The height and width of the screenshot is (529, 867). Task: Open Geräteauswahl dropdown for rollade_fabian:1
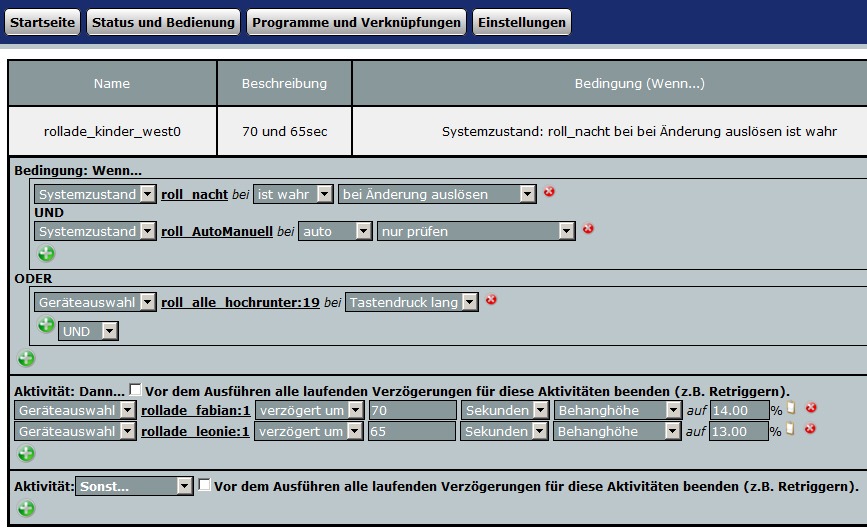coord(75,410)
